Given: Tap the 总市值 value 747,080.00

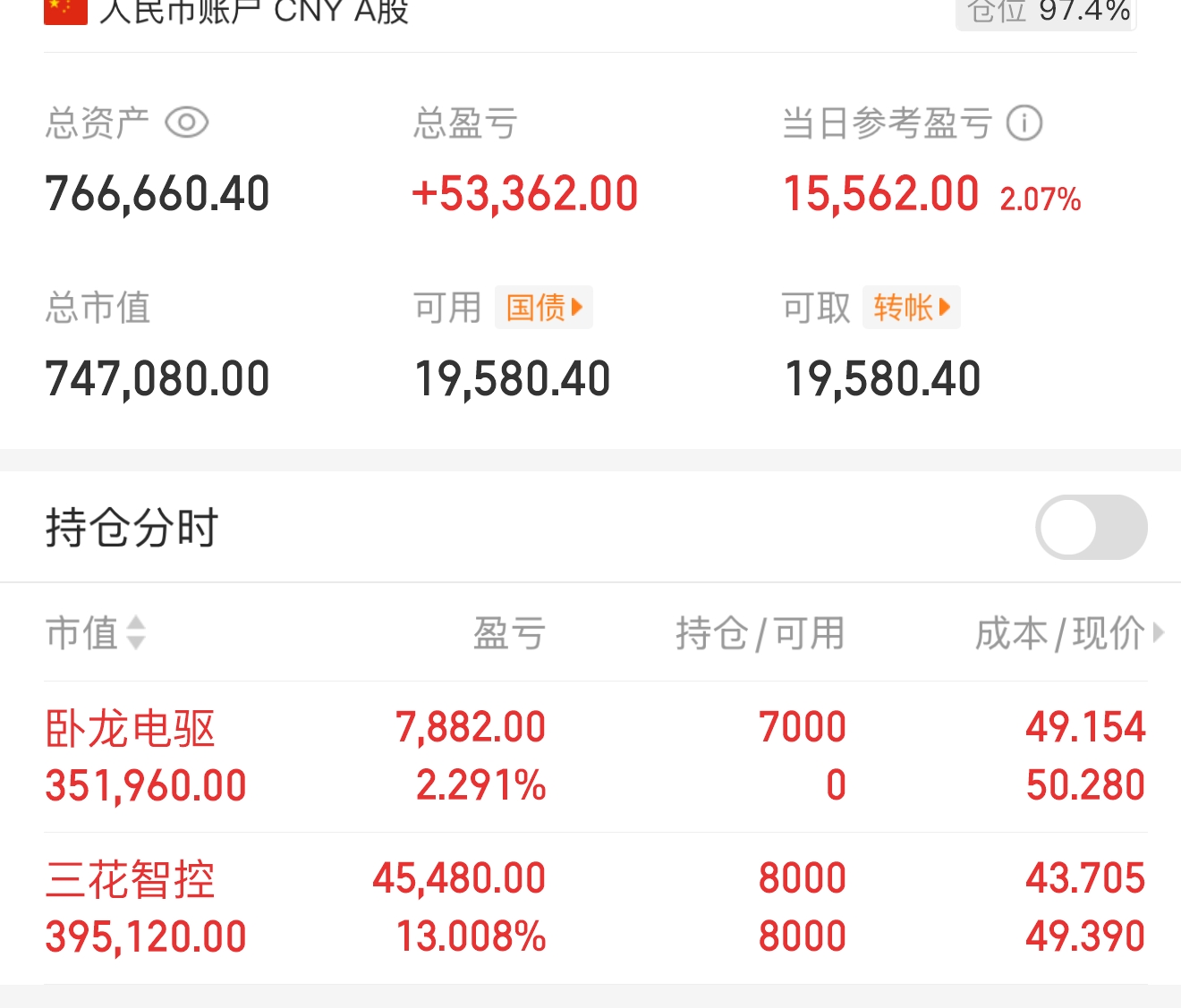Looking at the screenshot, I should [x=157, y=378].
